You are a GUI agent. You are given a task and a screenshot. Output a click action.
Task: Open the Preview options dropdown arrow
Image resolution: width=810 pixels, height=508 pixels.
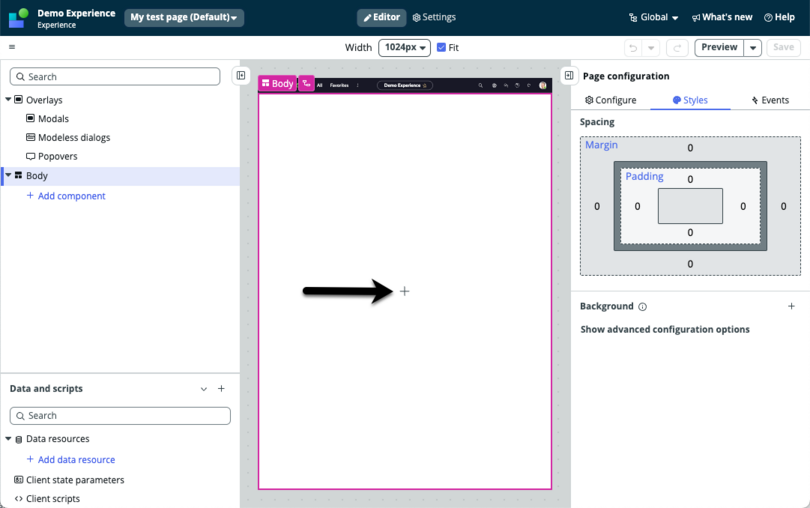click(x=753, y=48)
